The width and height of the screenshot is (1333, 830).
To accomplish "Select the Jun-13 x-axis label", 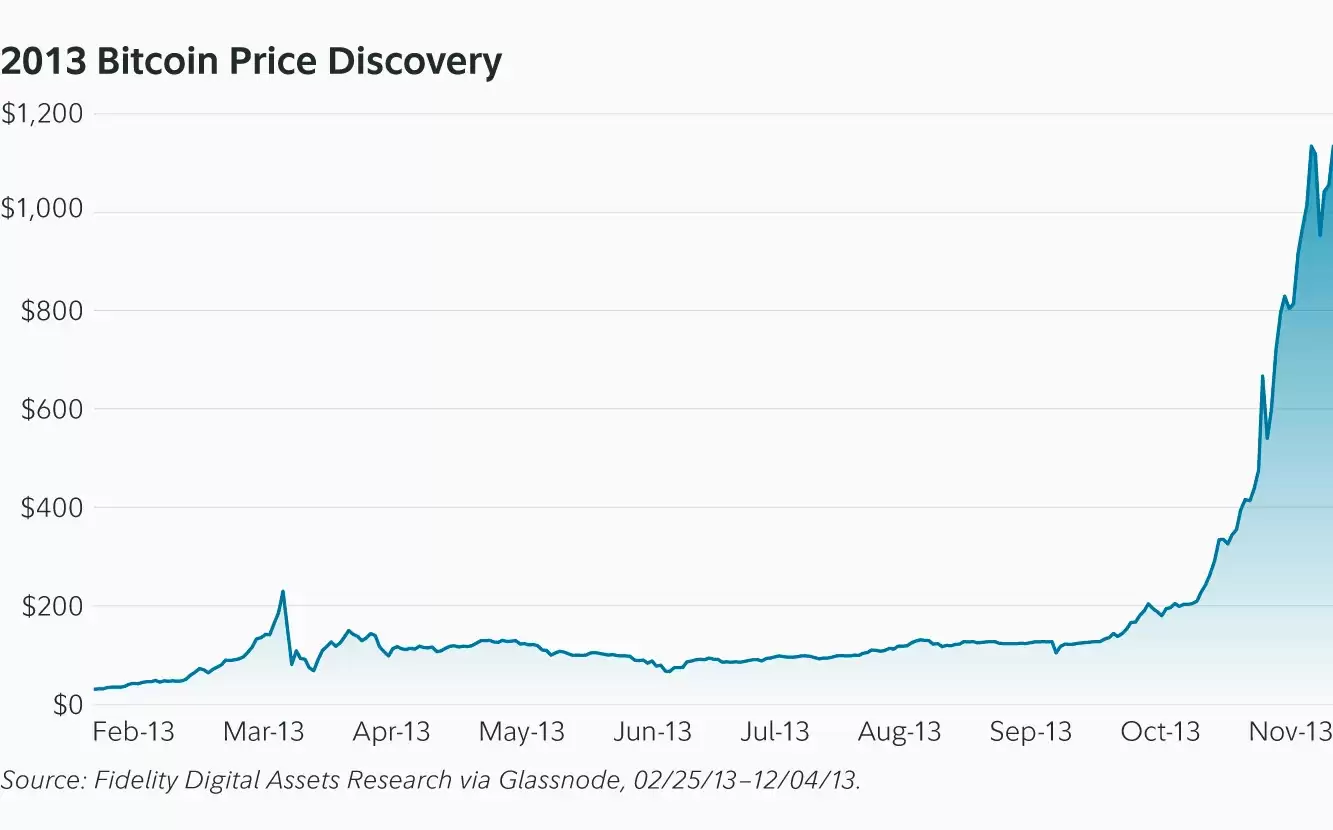I will (651, 732).
